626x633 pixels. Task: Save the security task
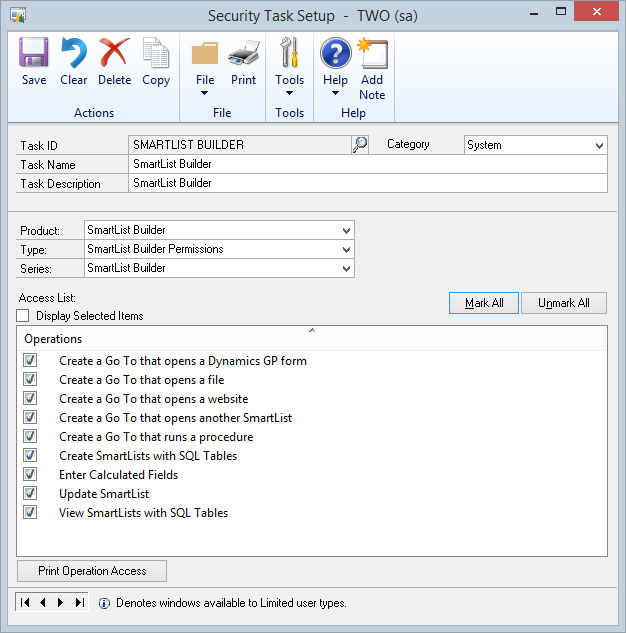coord(34,61)
